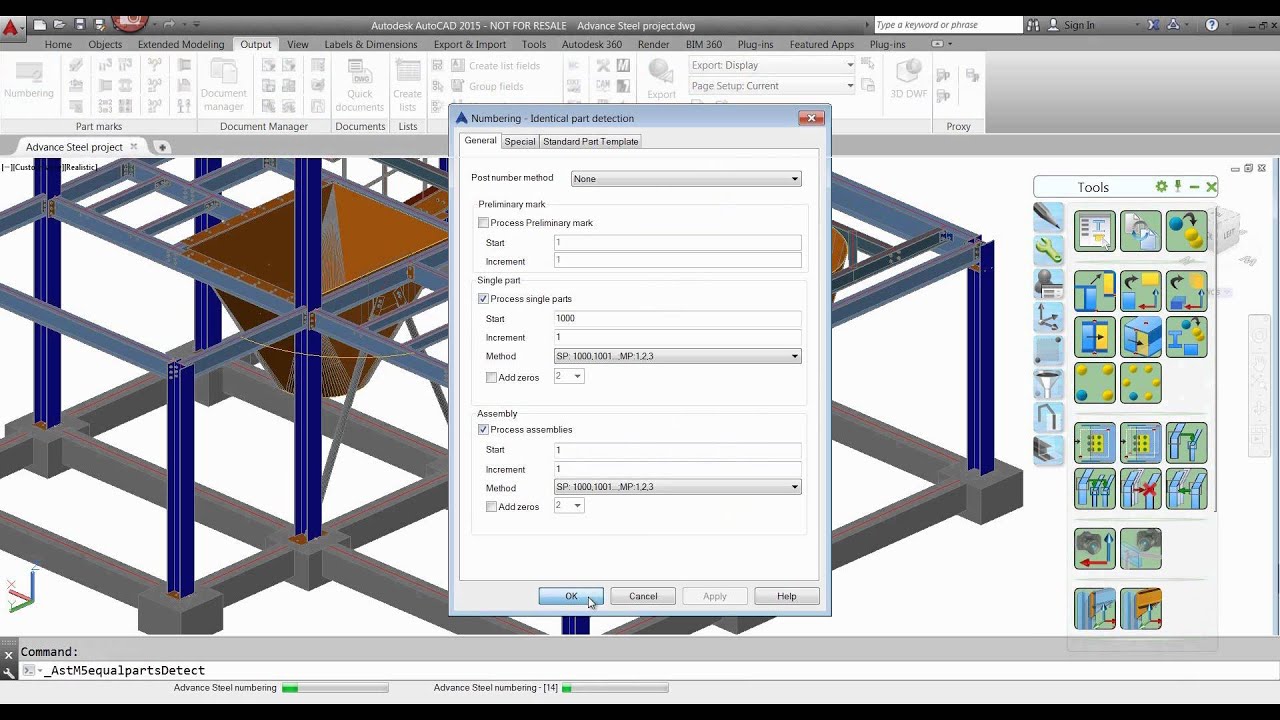Switch to the Standard Part Template tab
The width and height of the screenshot is (1280, 720).
(591, 142)
